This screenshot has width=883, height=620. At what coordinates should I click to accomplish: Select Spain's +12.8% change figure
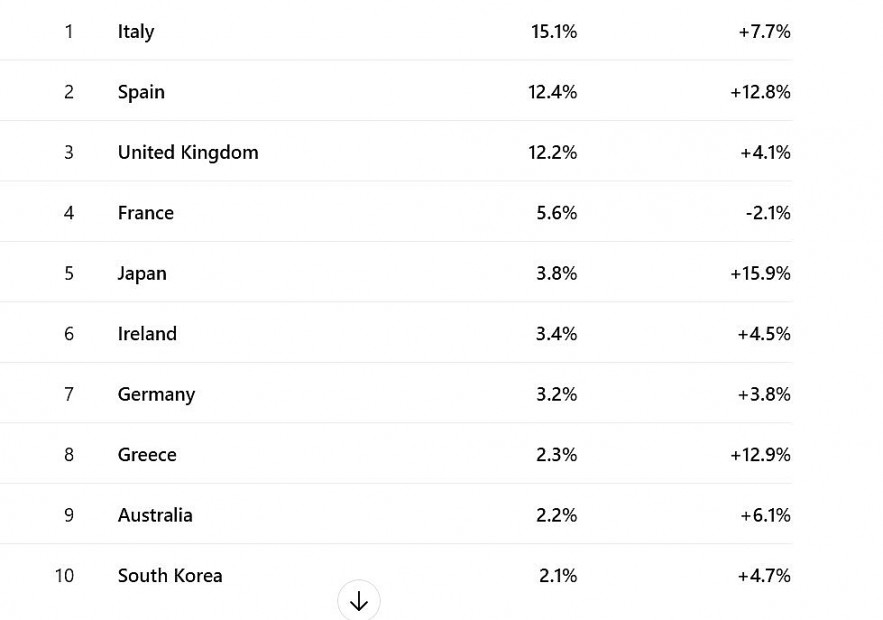tap(760, 91)
